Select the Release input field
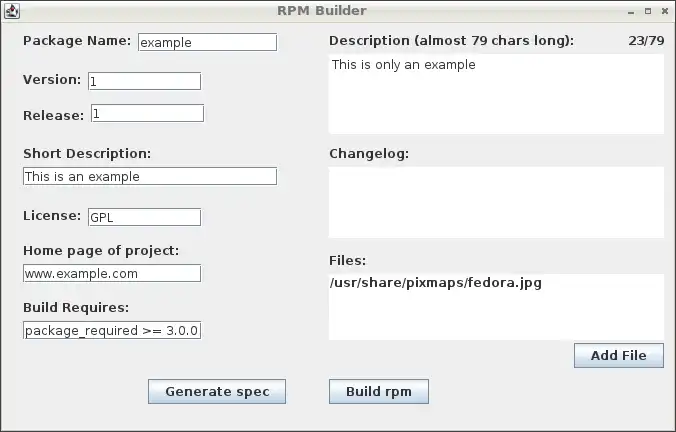The width and height of the screenshot is (676, 432). 147,113
